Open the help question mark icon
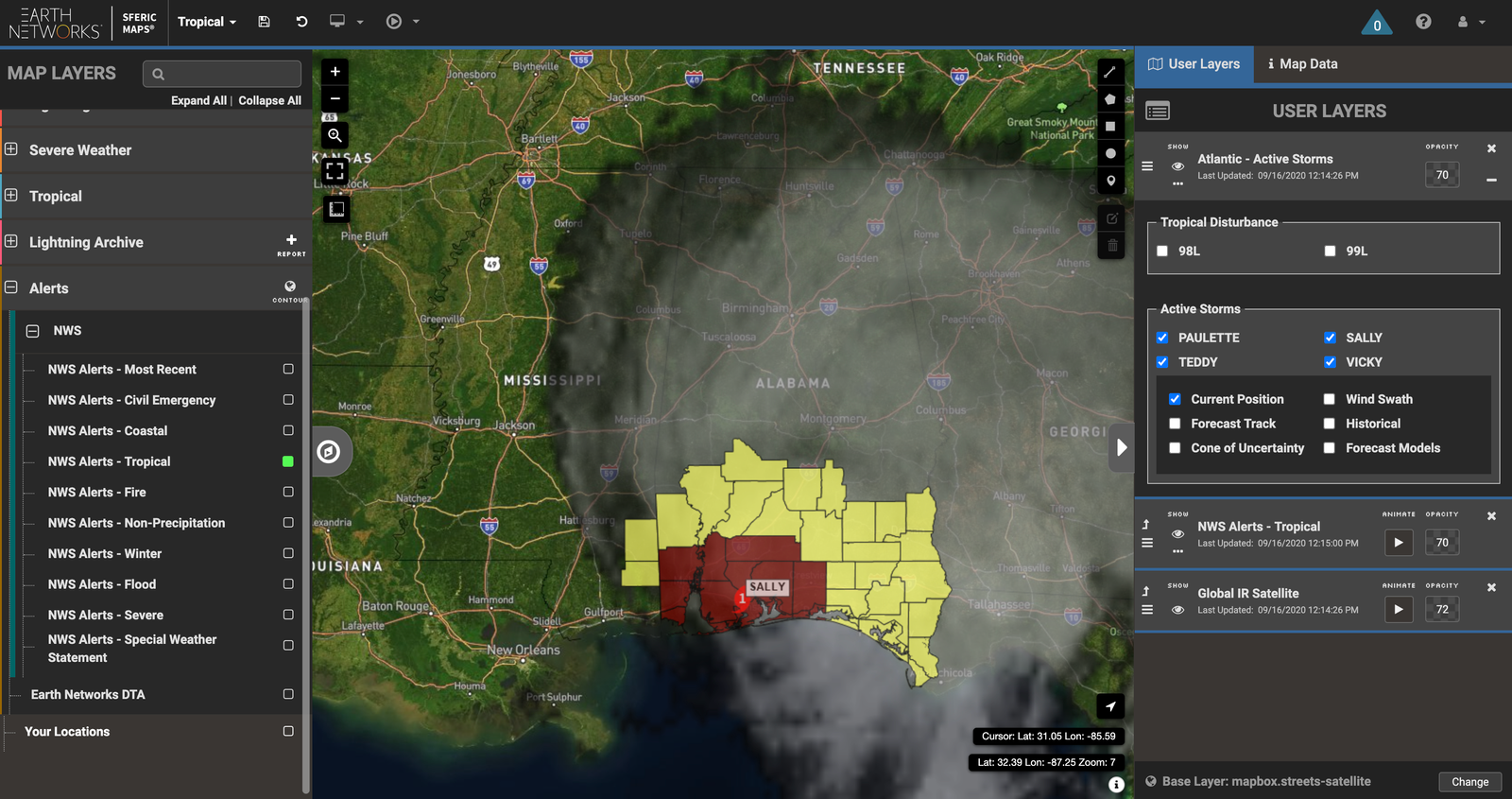 point(1423,22)
